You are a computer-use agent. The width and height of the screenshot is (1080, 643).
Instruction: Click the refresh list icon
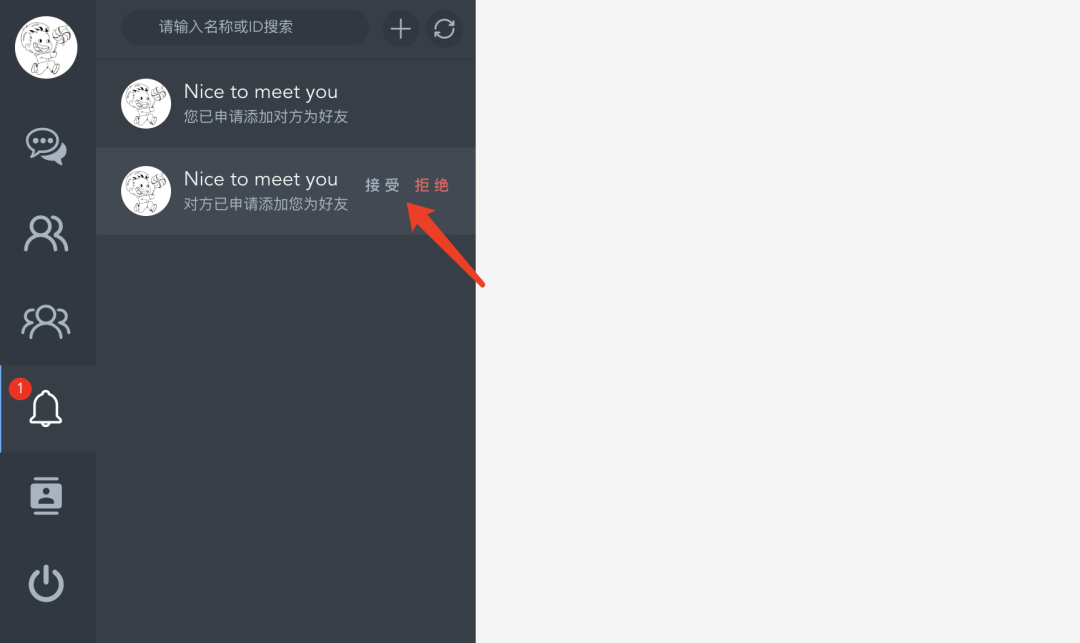point(444,29)
